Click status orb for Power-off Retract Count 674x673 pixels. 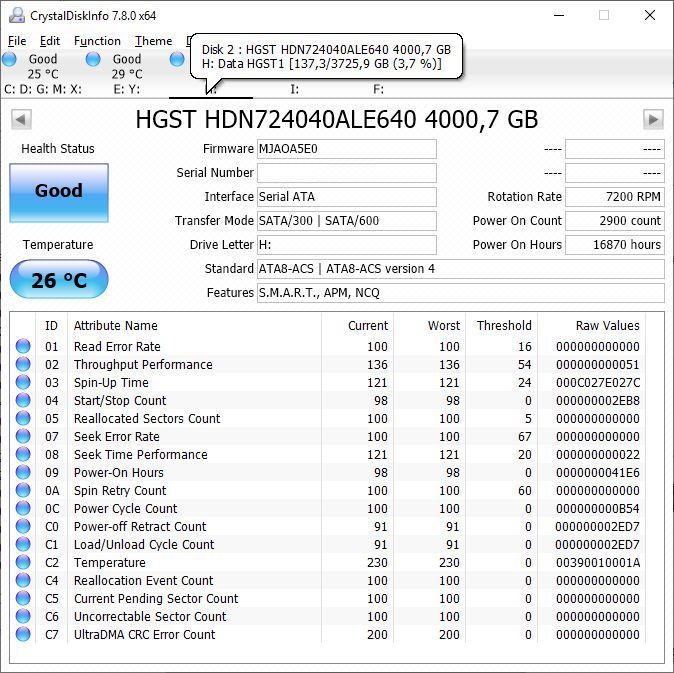(x=23, y=526)
